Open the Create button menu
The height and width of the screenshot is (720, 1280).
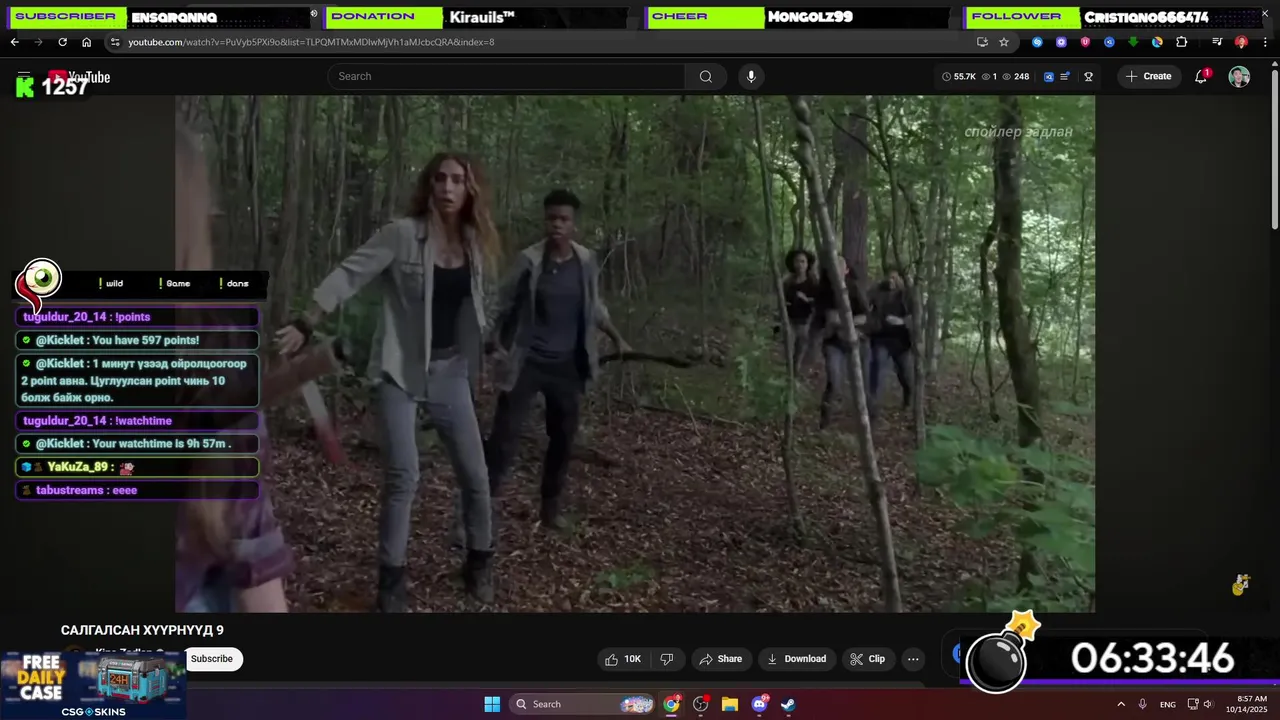[1148, 76]
